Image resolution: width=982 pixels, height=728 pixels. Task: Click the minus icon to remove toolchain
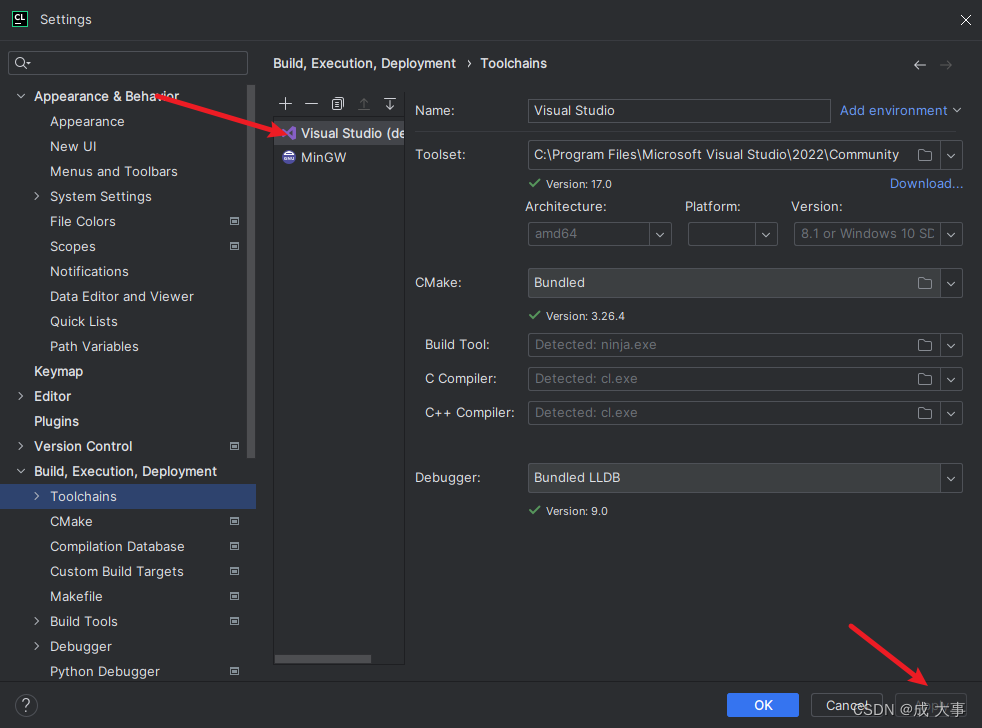pyautogui.click(x=311, y=104)
